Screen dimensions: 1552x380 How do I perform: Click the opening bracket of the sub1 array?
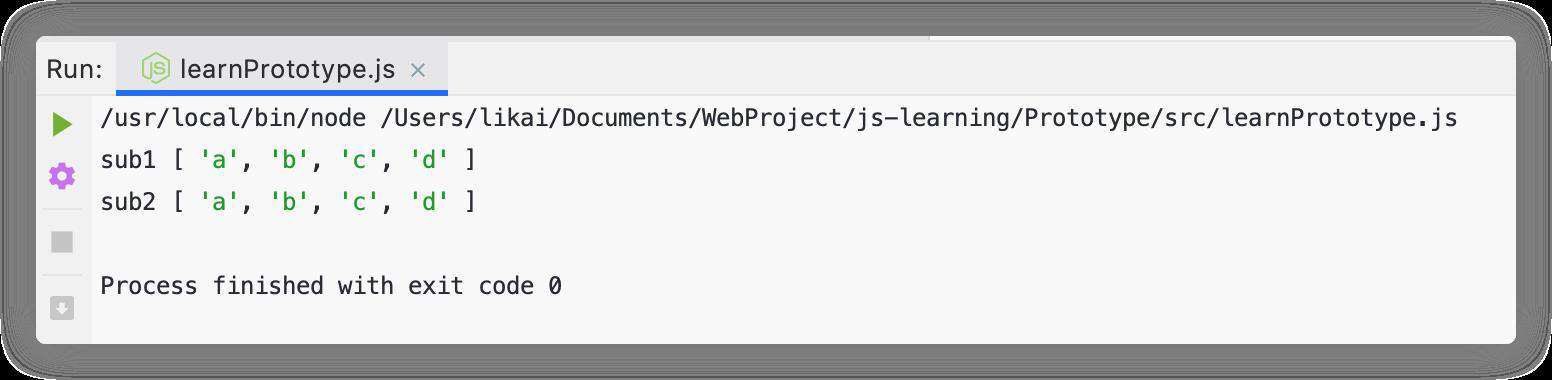[178, 160]
